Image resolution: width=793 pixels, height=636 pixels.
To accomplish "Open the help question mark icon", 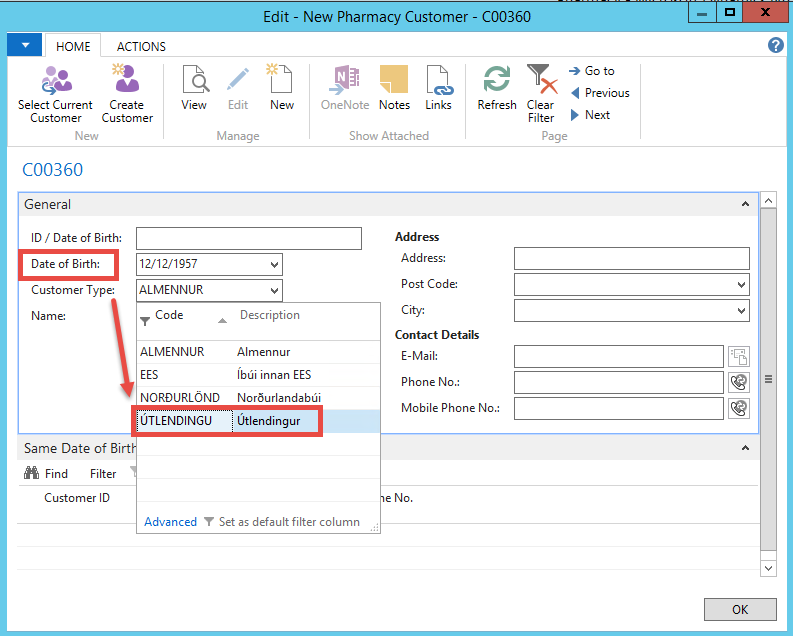I will click(x=775, y=46).
